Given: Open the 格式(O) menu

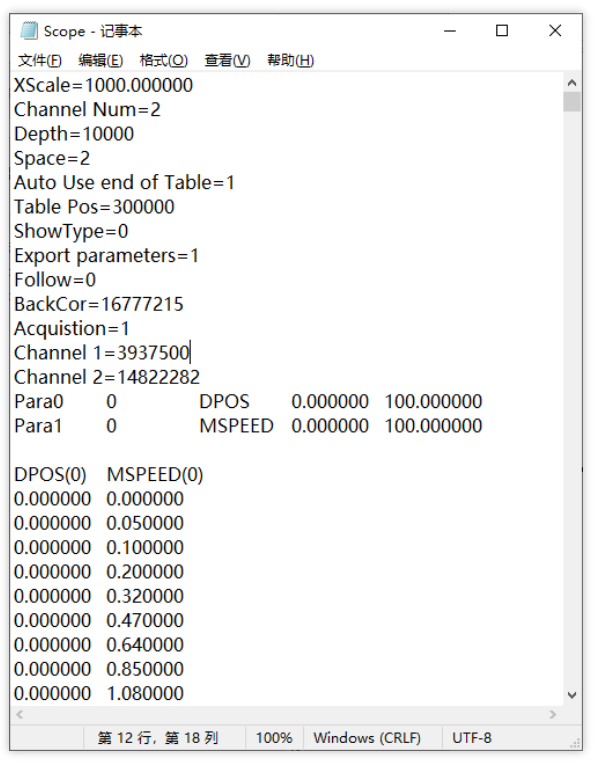Looking at the screenshot, I should [163, 60].
